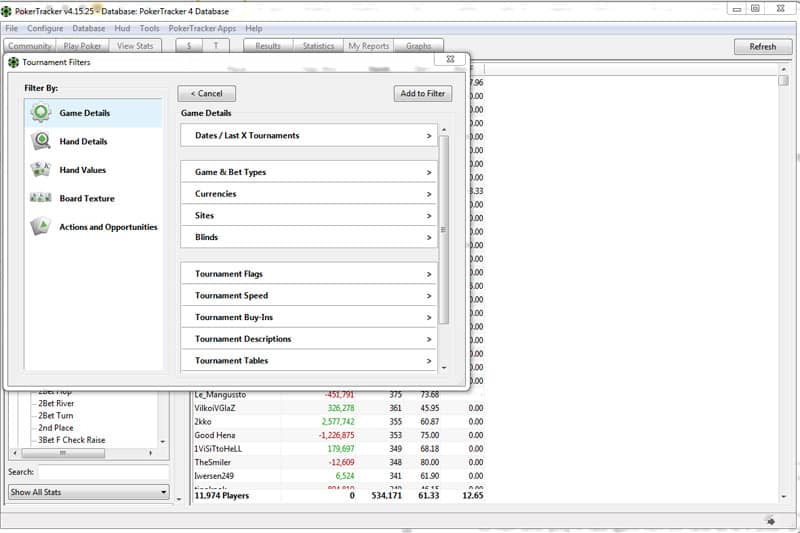Click the stats tree scroll down arrow
800x533 pixels.
163,442
